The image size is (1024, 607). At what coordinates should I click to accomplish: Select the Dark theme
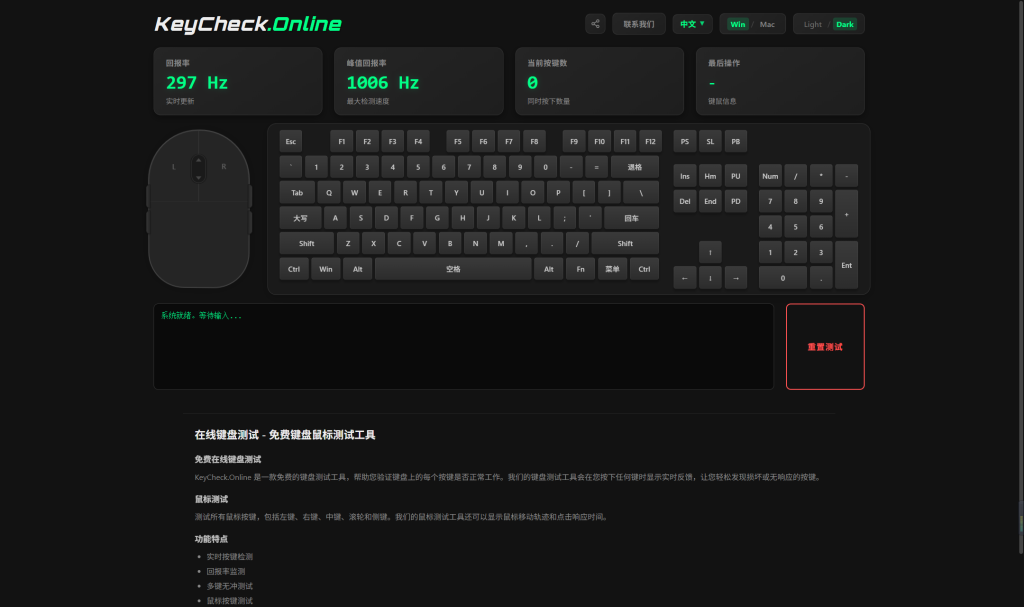click(845, 24)
